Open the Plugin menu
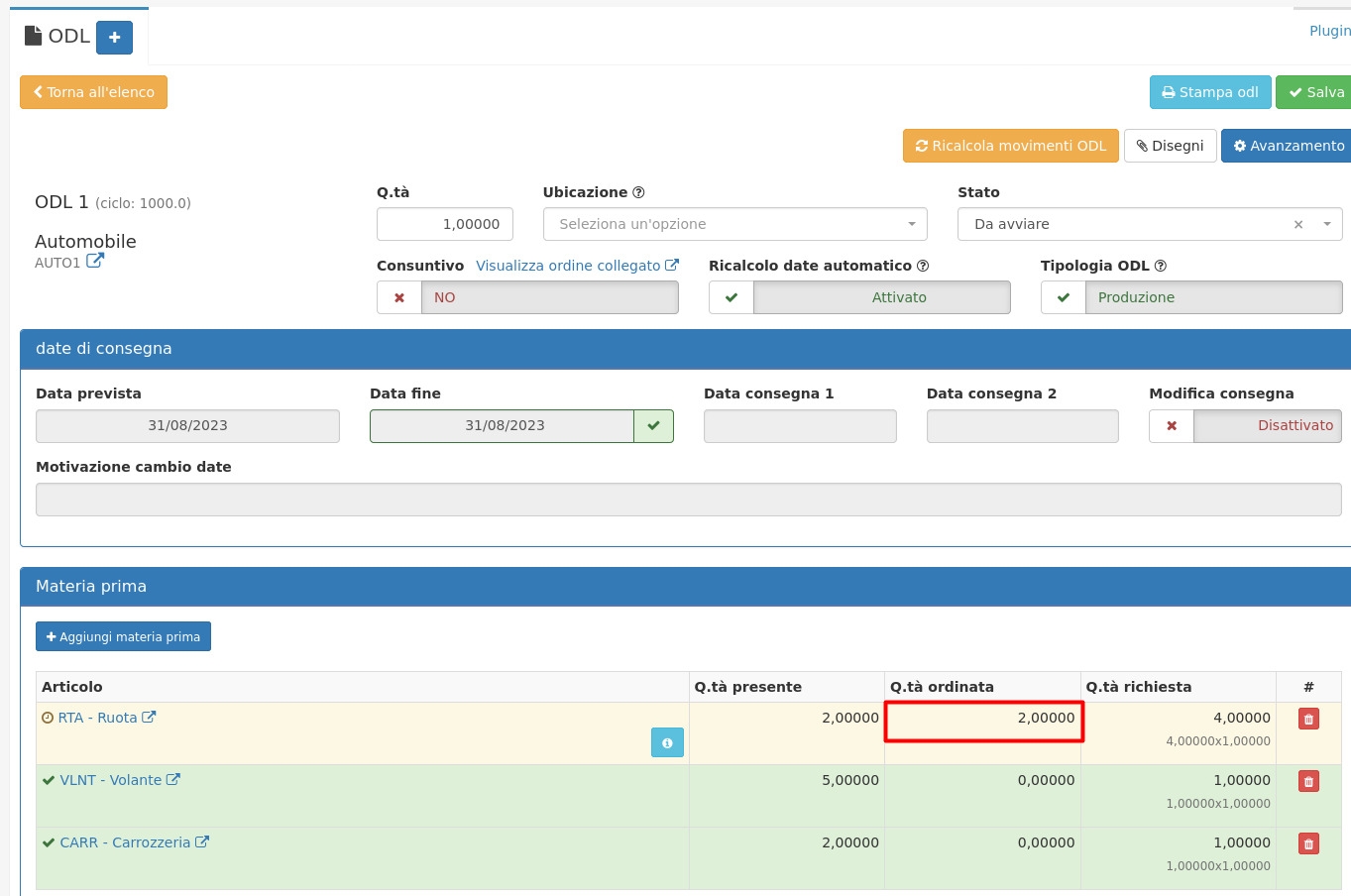Screen dimensions: 1351x896 pos(1329,31)
